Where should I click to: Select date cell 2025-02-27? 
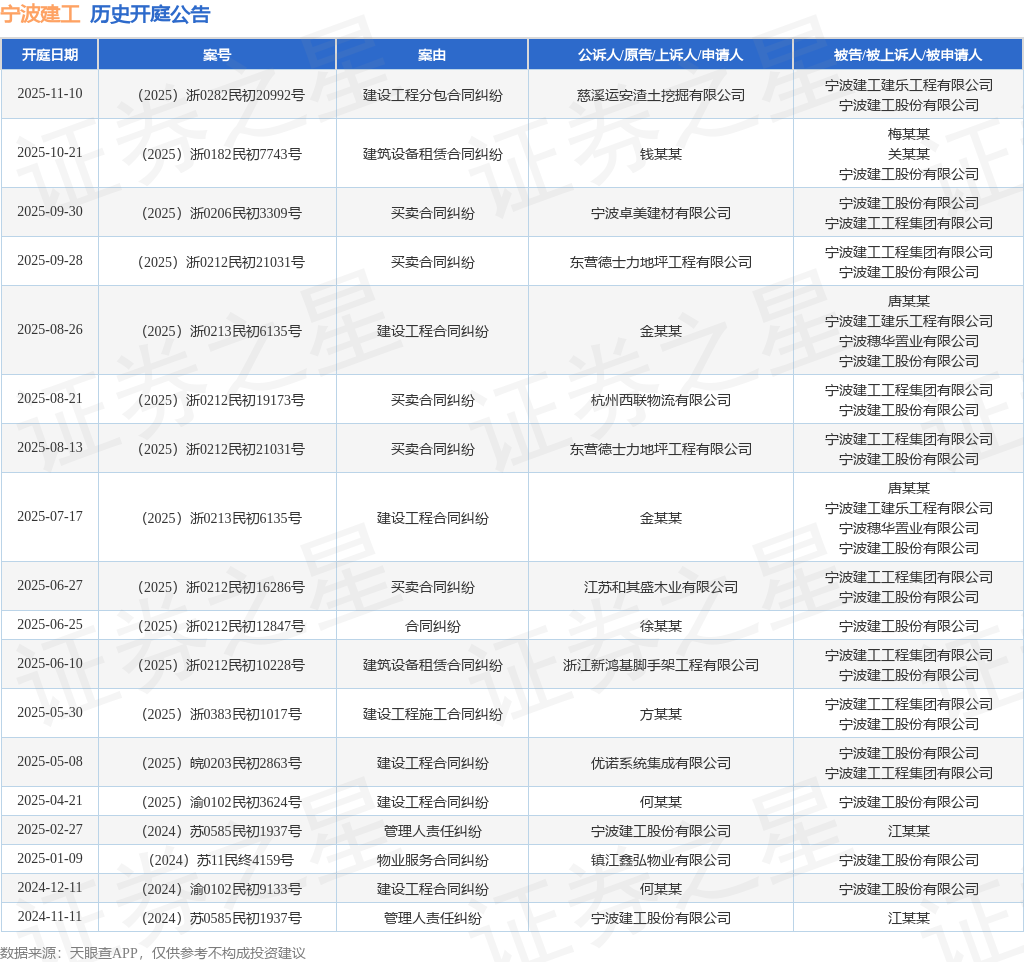(x=50, y=829)
